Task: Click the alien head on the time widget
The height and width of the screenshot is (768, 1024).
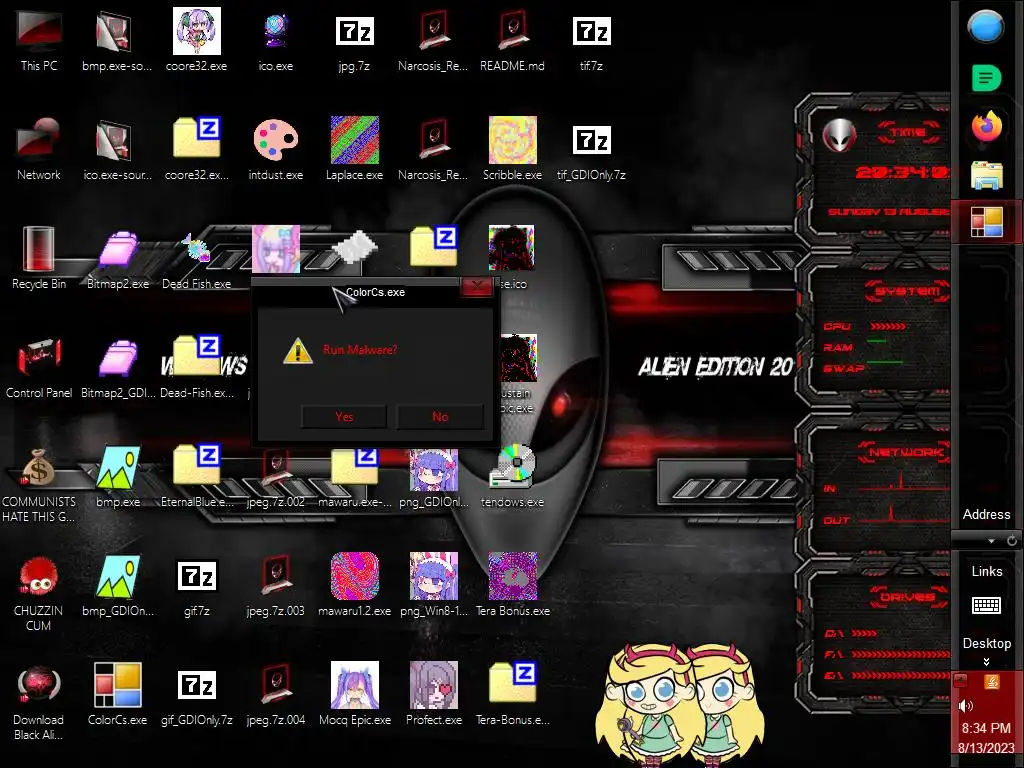Action: click(x=839, y=136)
